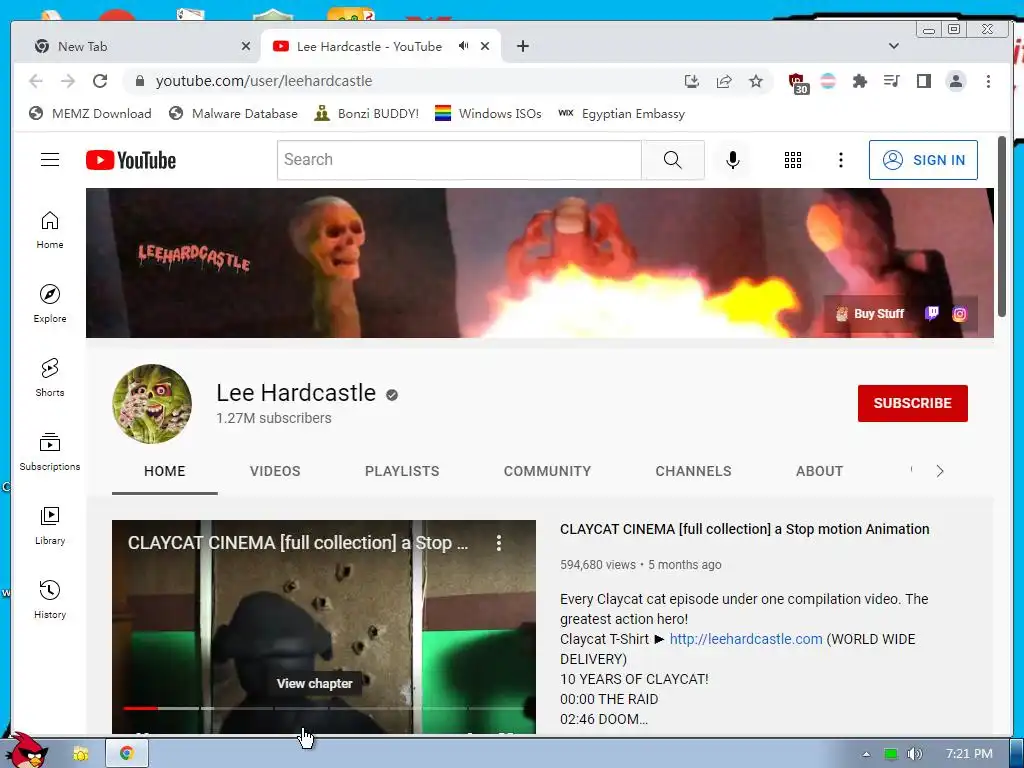Click the Buy Stuff banner link
The width and height of the screenshot is (1024, 768).
click(x=870, y=313)
